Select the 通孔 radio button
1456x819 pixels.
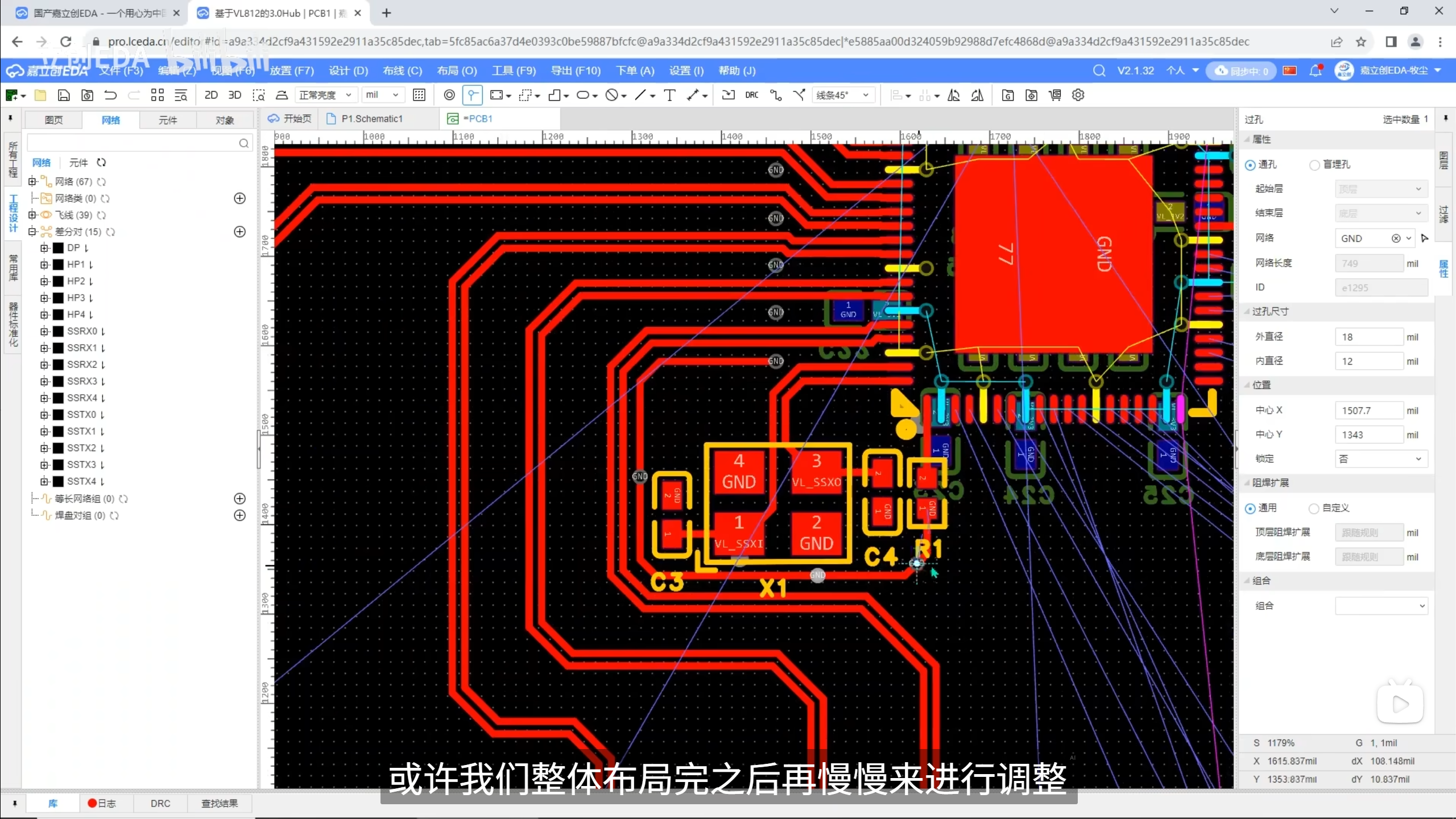[1250, 165]
